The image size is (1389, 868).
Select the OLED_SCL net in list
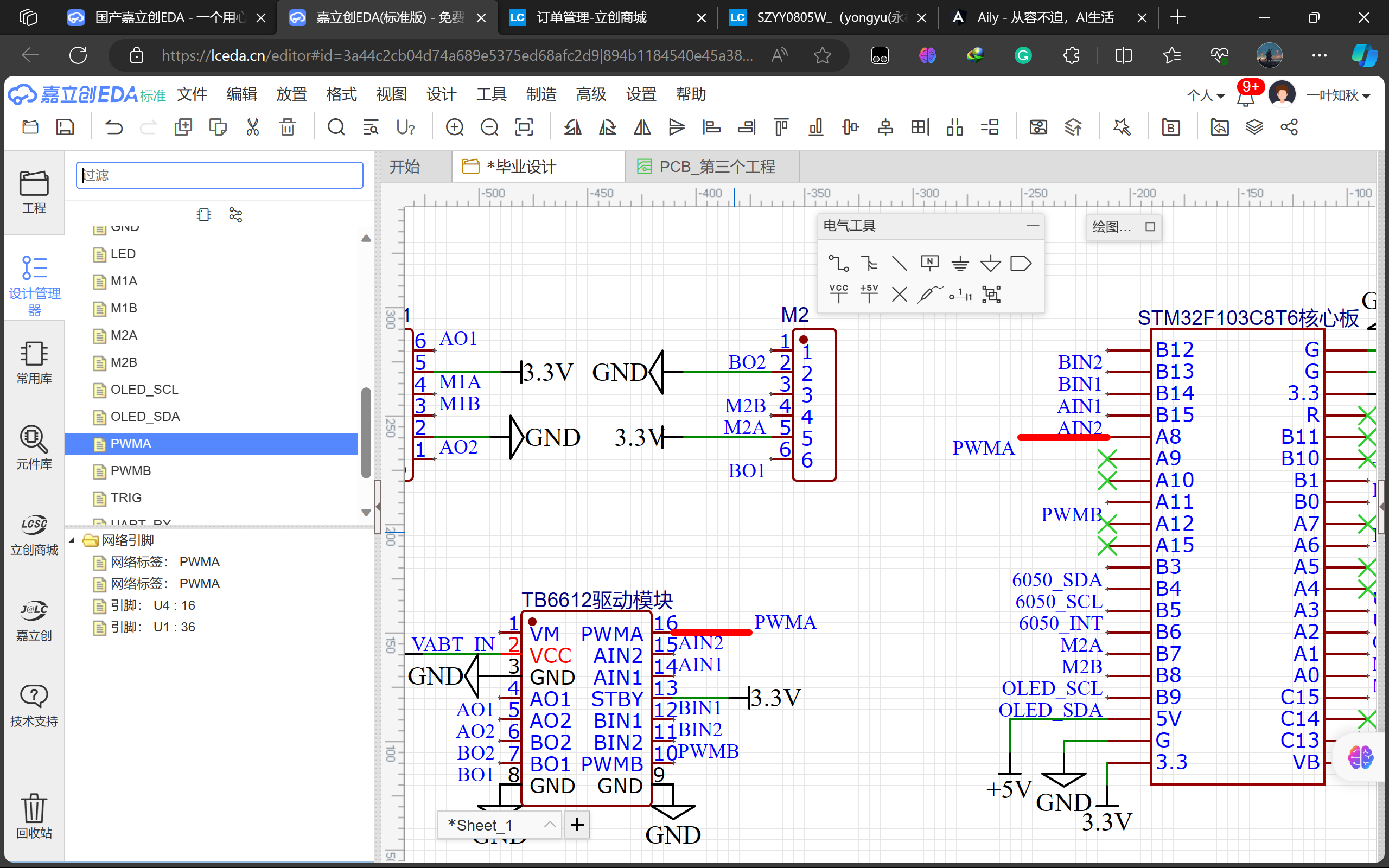pyautogui.click(x=144, y=389)
